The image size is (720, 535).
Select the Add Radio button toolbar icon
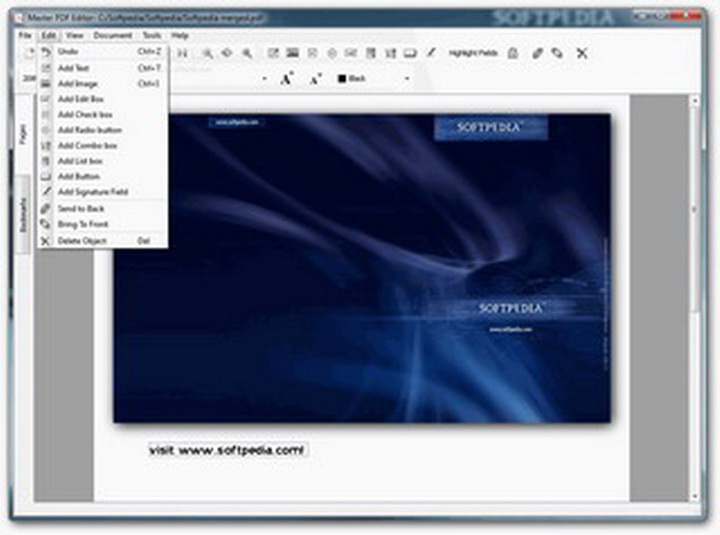click(x=332, y=53)
